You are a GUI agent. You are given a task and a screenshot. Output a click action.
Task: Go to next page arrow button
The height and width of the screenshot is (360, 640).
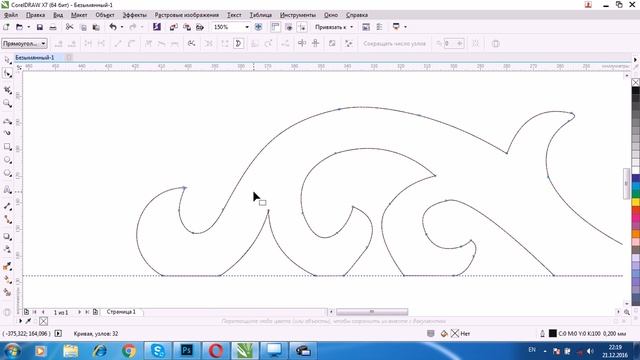point(79,312)
